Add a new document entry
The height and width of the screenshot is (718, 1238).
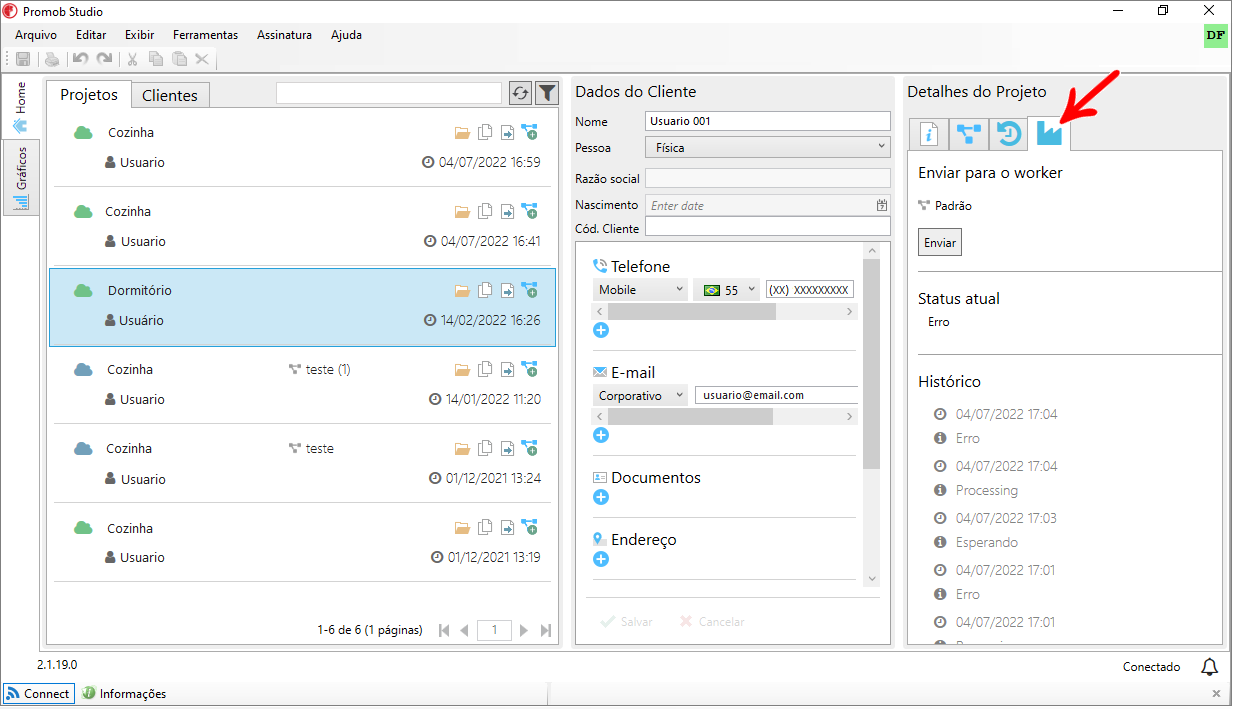601,497
